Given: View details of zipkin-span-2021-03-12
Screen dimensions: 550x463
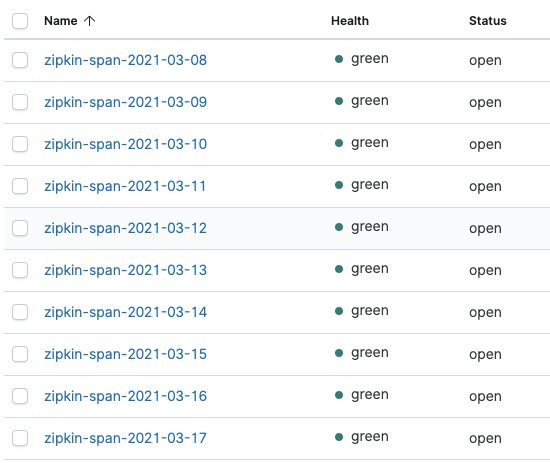Looking at the screenshot, I should [x=126, y=228].
